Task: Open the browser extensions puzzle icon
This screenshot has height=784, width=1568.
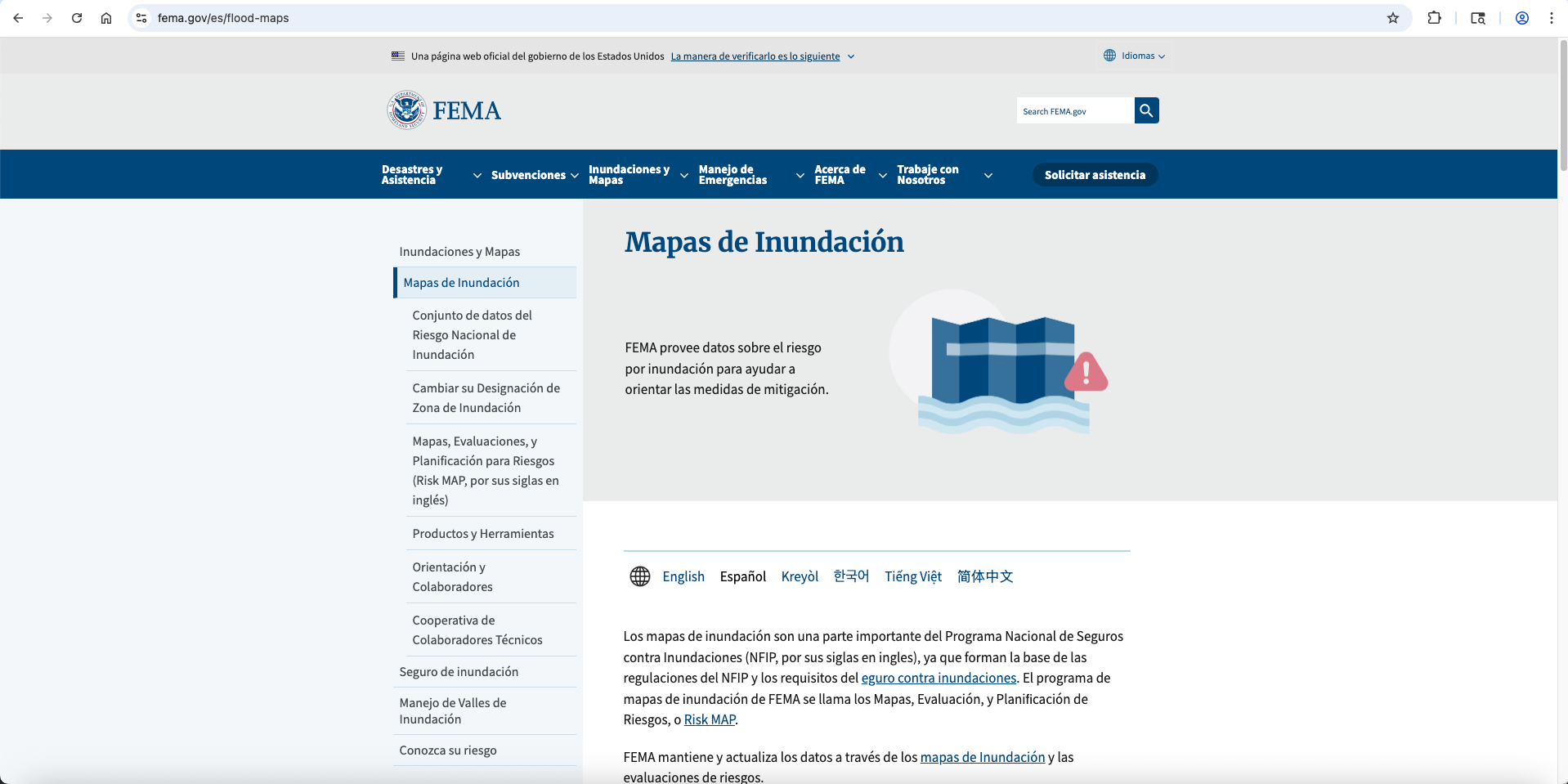Action: tap(1434, 18)
